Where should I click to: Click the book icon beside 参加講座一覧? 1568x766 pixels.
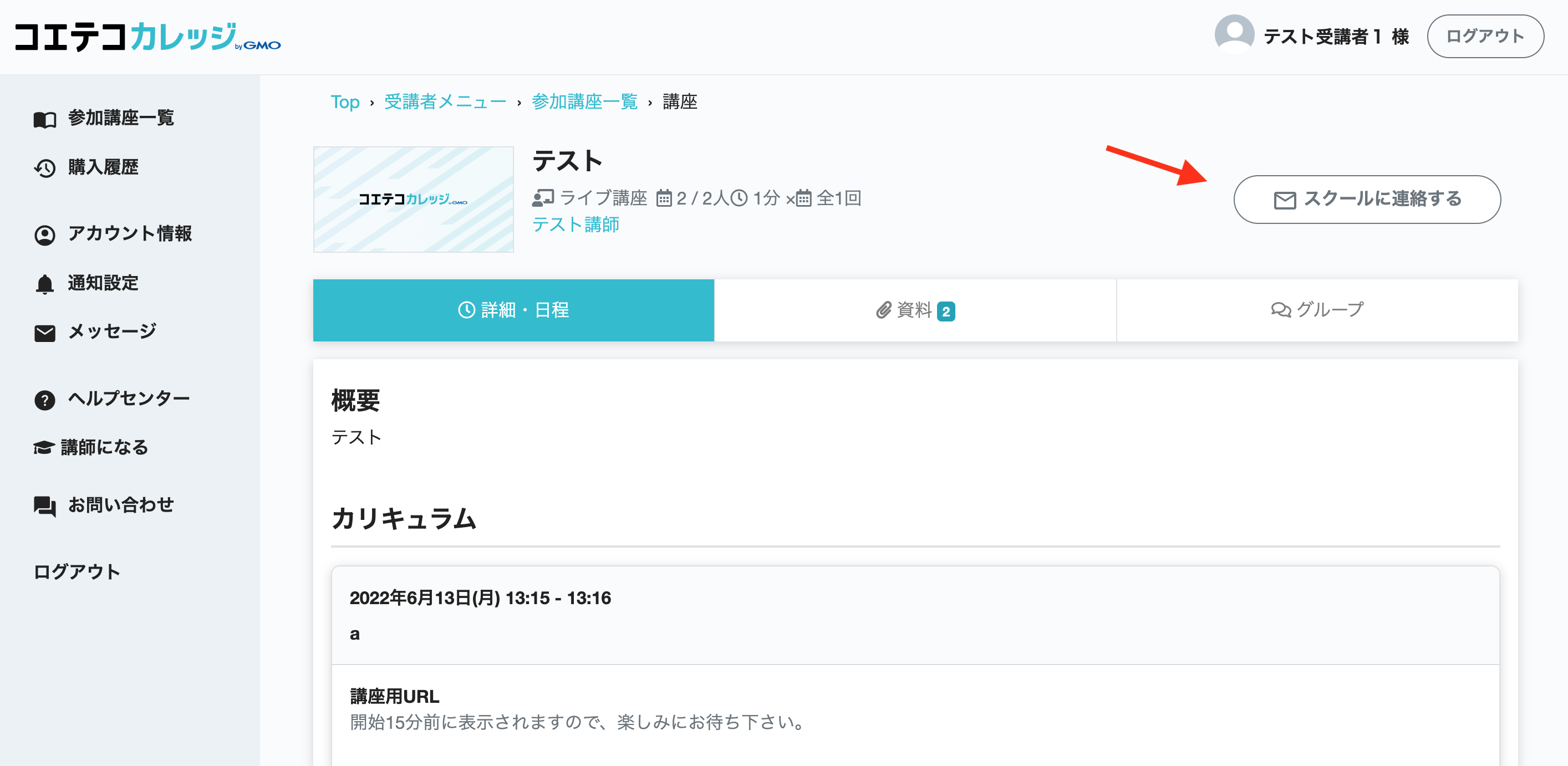click(44, 119)
